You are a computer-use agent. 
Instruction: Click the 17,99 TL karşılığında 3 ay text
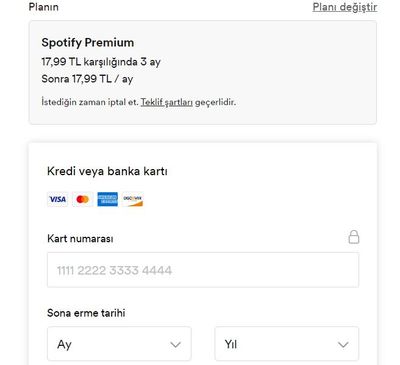coord(101,62)
